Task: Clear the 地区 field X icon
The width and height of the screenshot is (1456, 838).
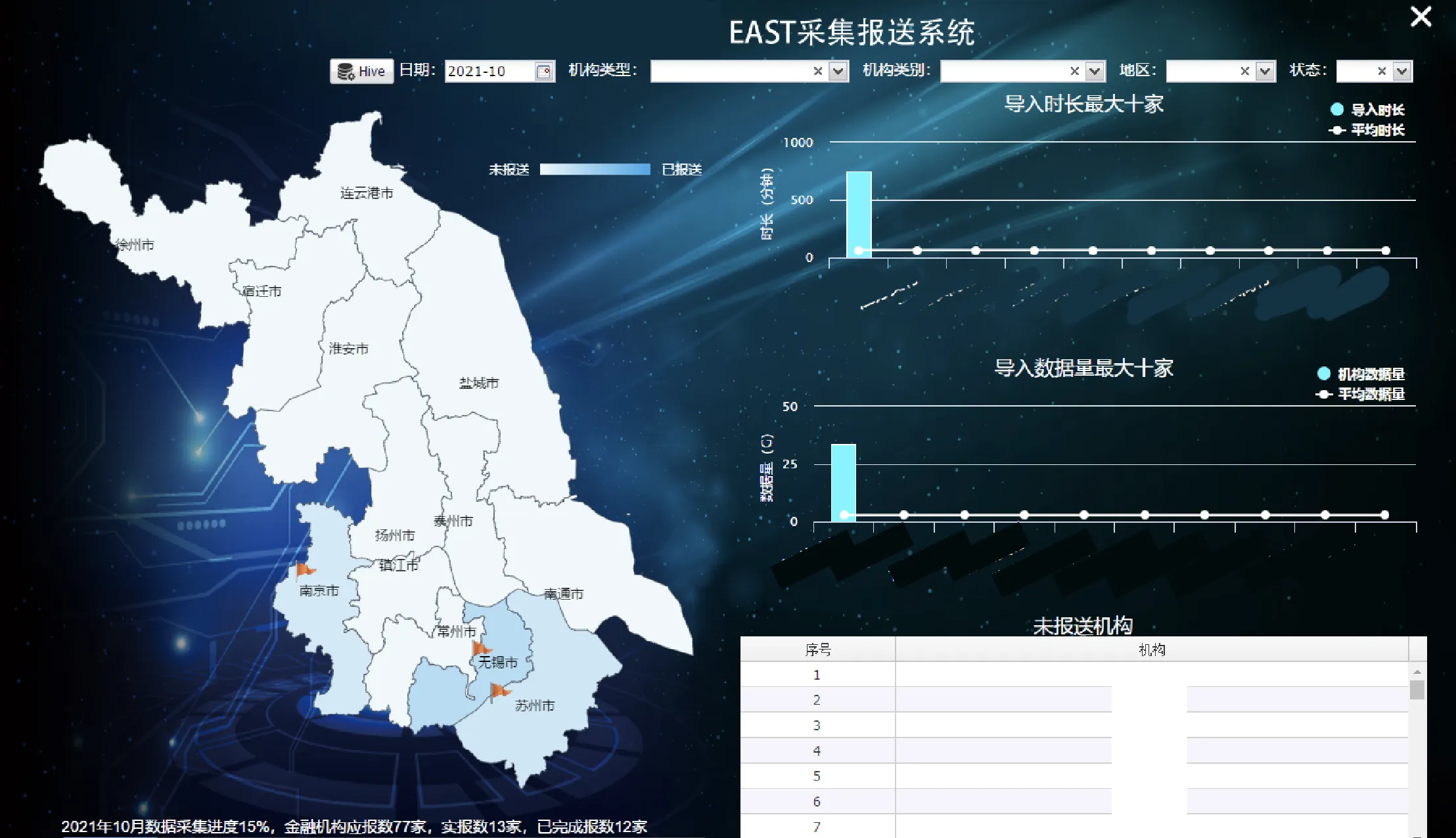Action: coord(1244,71)
